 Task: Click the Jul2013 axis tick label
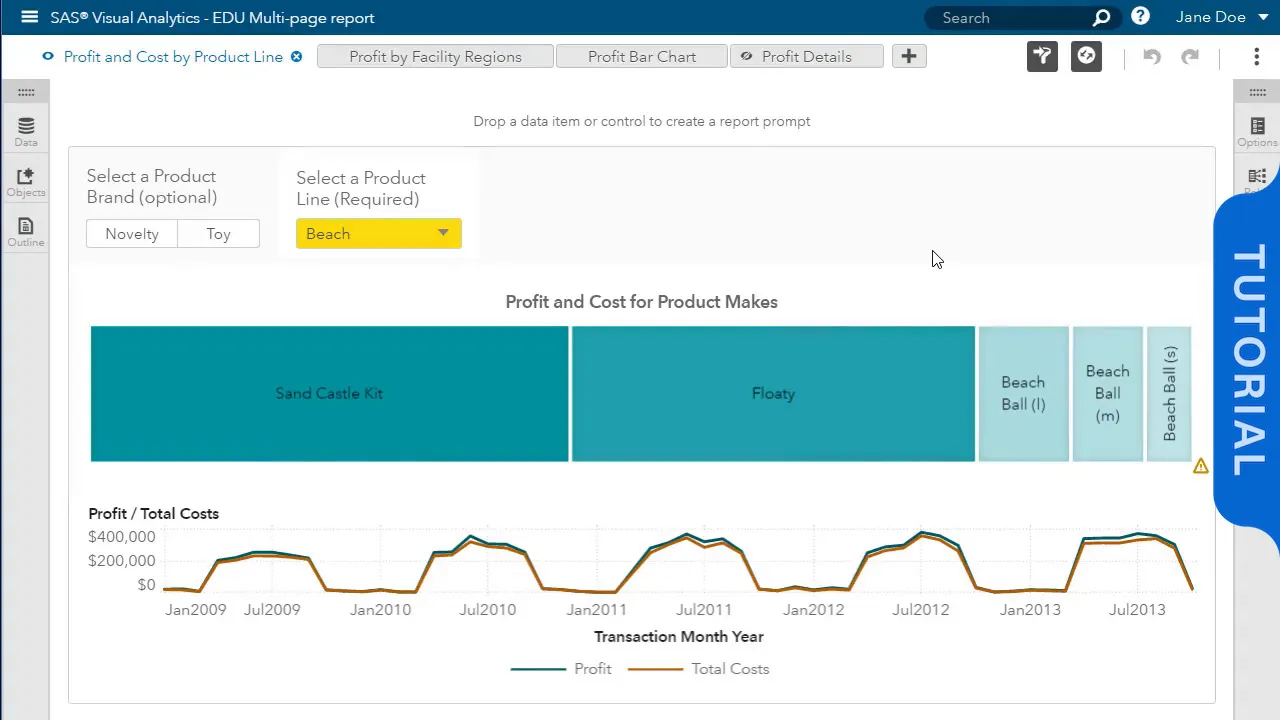click(x=1137, y=610)
